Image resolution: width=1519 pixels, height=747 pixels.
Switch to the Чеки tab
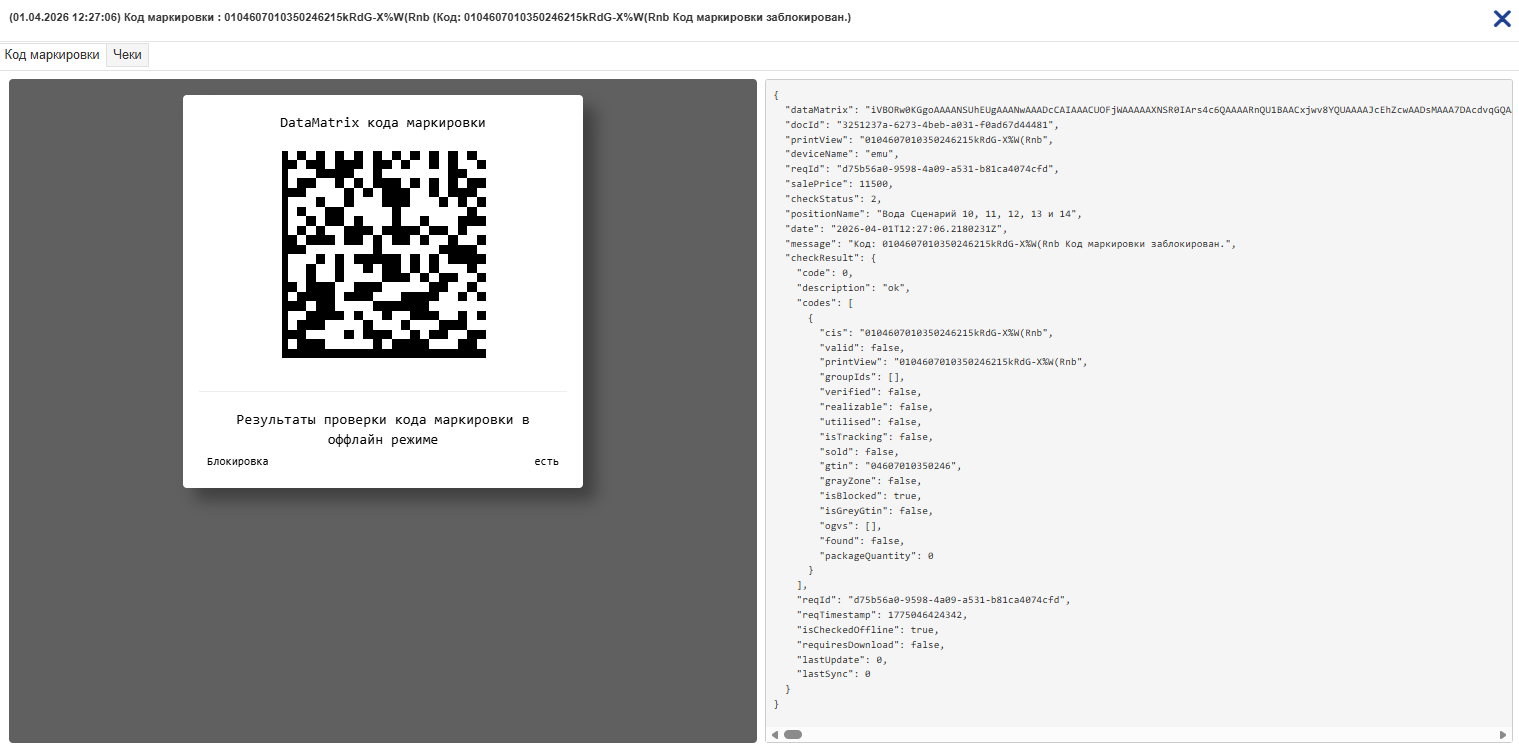127,55
